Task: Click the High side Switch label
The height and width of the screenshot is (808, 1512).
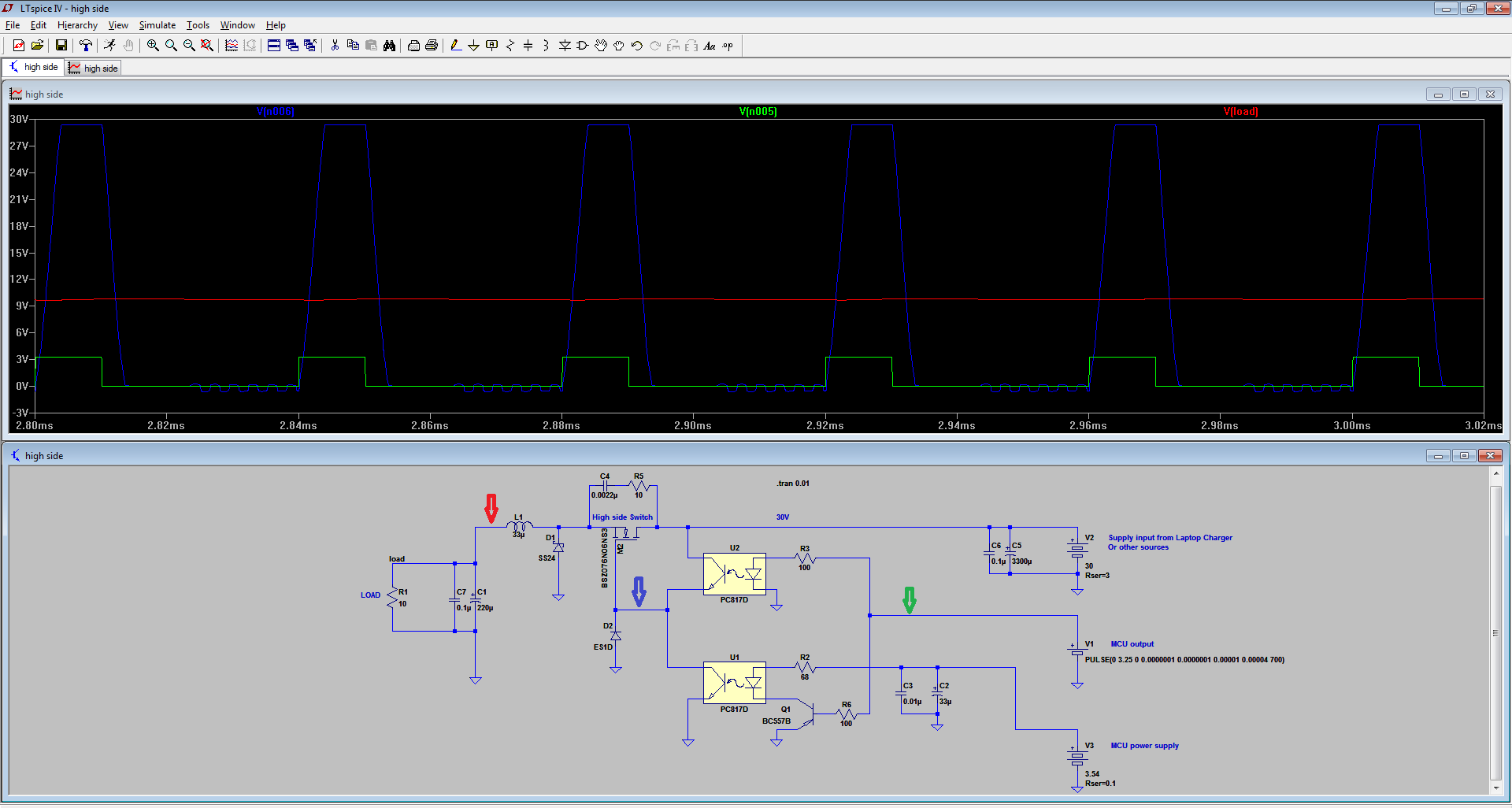Action: pos(622,517)
